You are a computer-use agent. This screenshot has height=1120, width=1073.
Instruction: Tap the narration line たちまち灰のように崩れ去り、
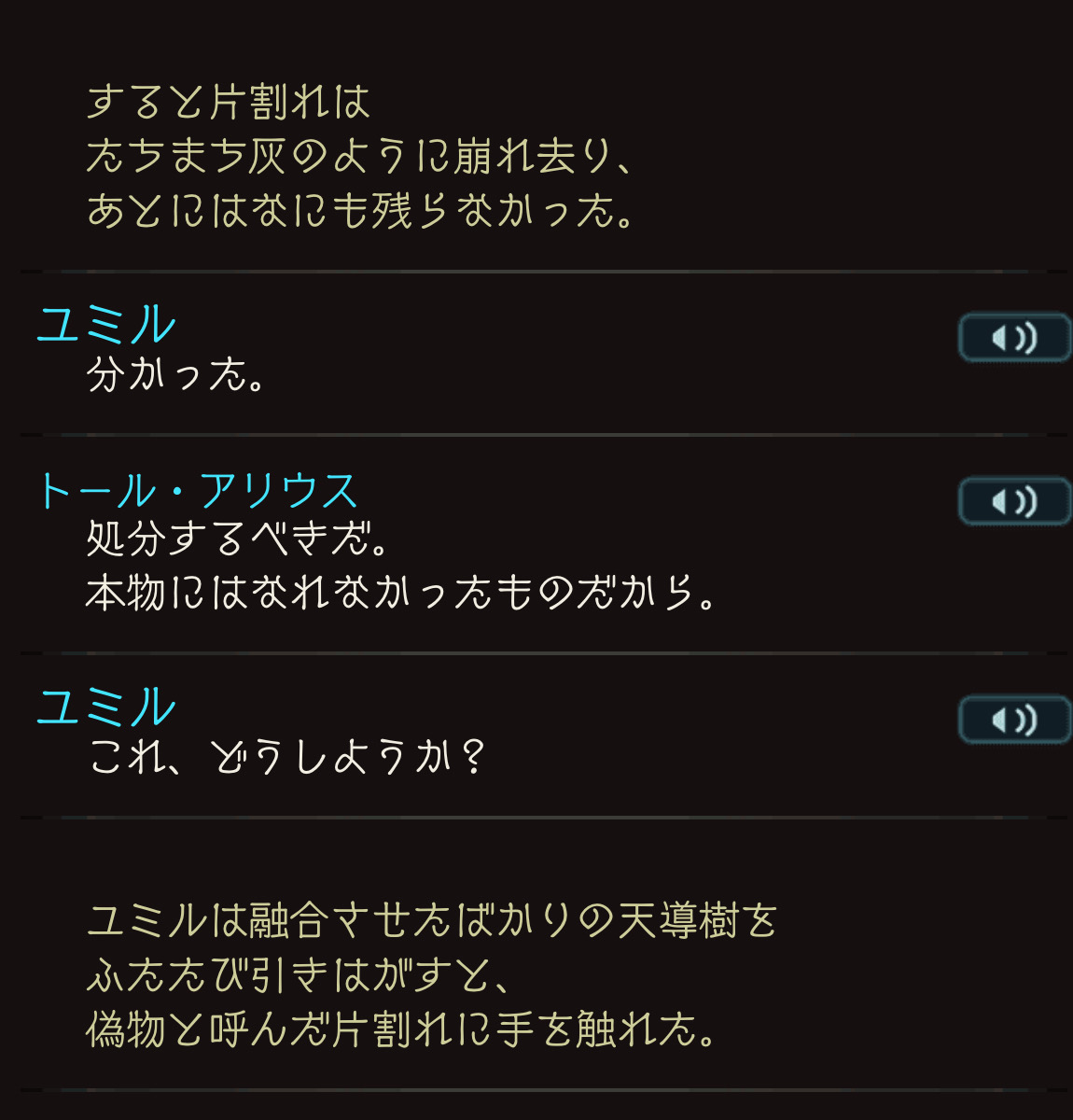[x=361, y=156]
